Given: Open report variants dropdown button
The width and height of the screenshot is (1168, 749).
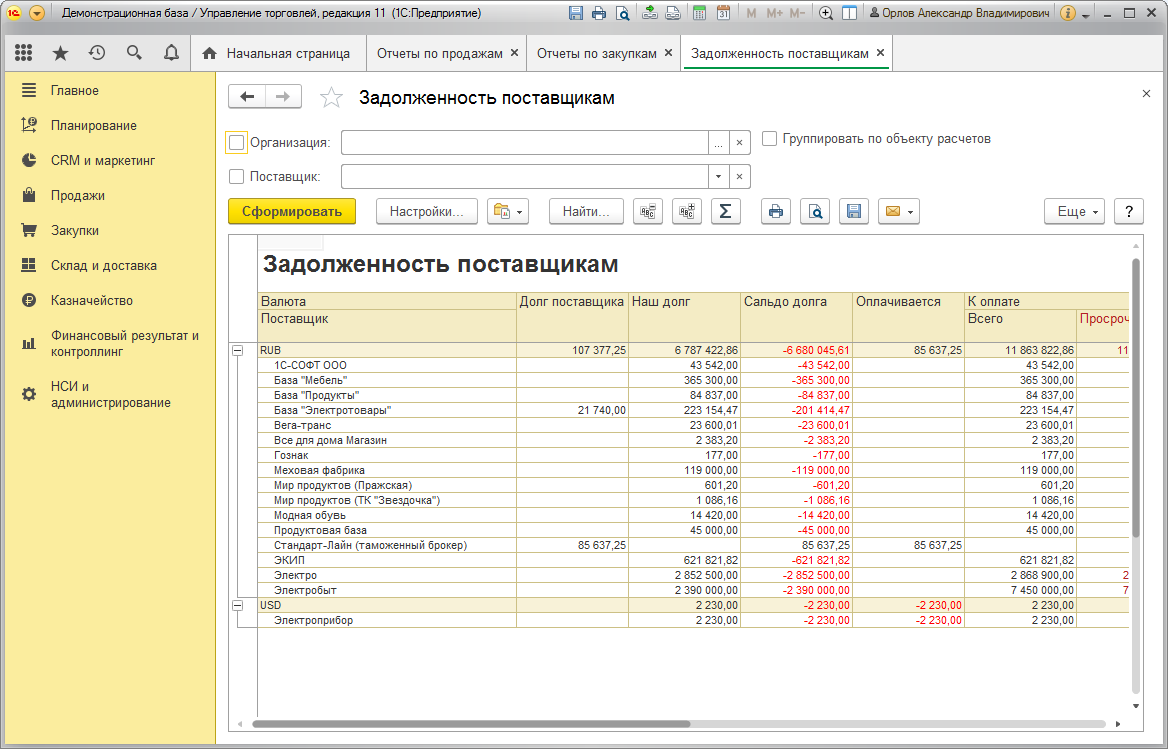Looking at the screenshot, I should pos(508,211).
